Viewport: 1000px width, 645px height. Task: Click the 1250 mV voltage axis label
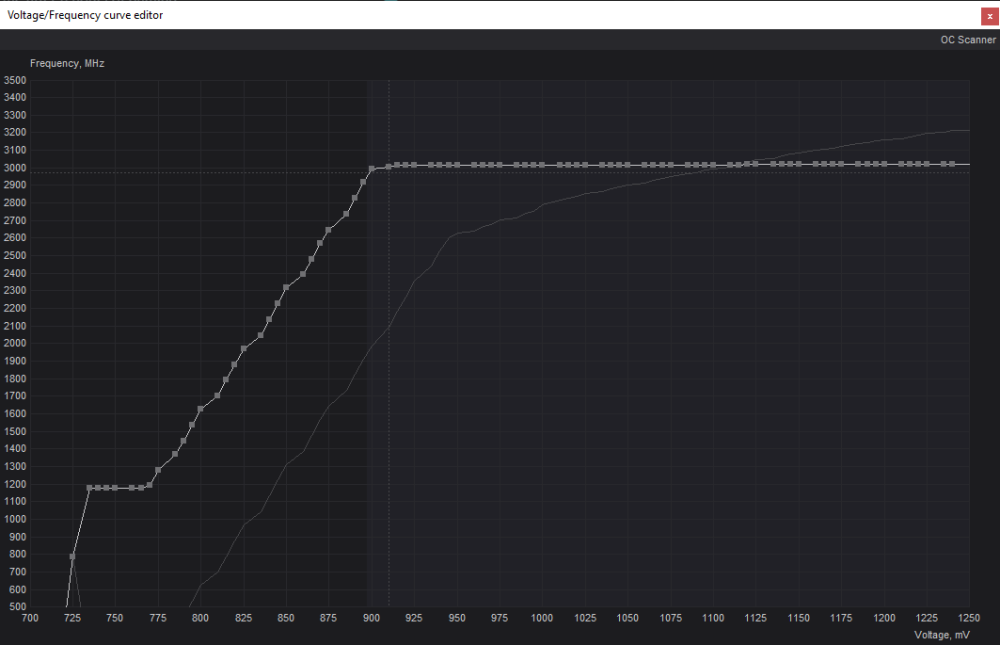(968, 620)
